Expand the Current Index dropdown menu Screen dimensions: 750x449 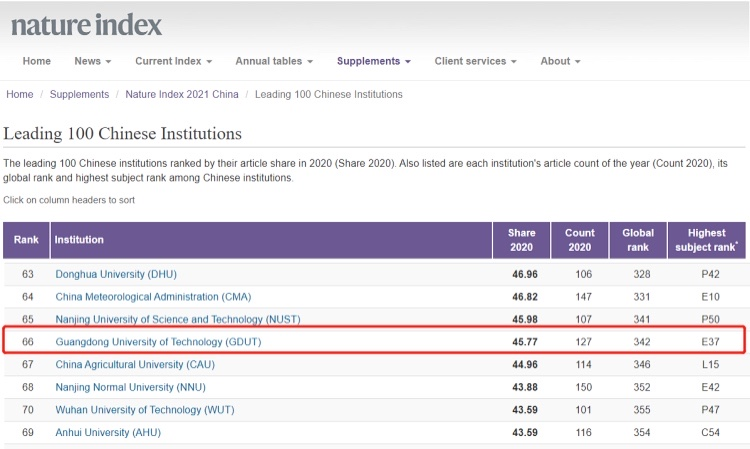(x=173, y=61)
